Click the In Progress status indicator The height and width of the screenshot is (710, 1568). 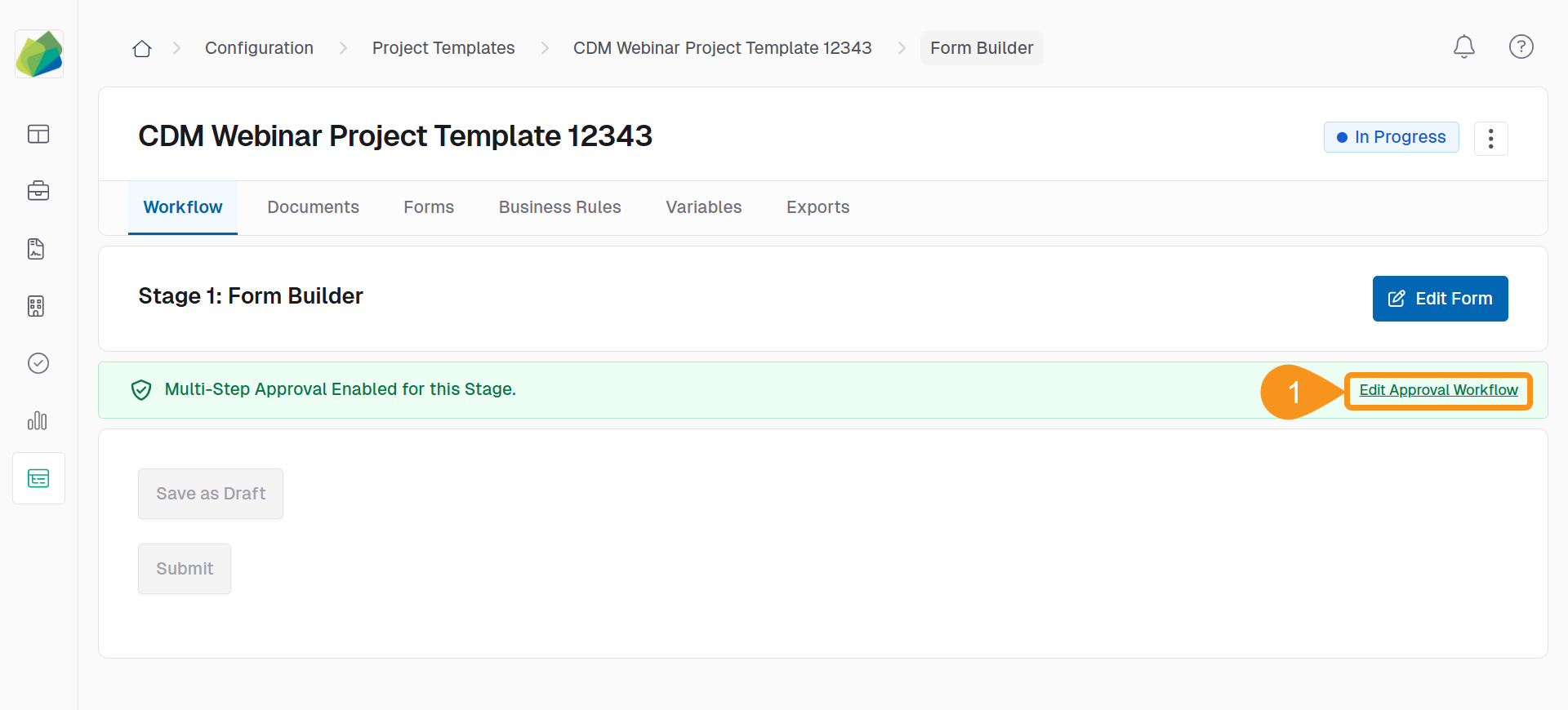coord(1391,137)
